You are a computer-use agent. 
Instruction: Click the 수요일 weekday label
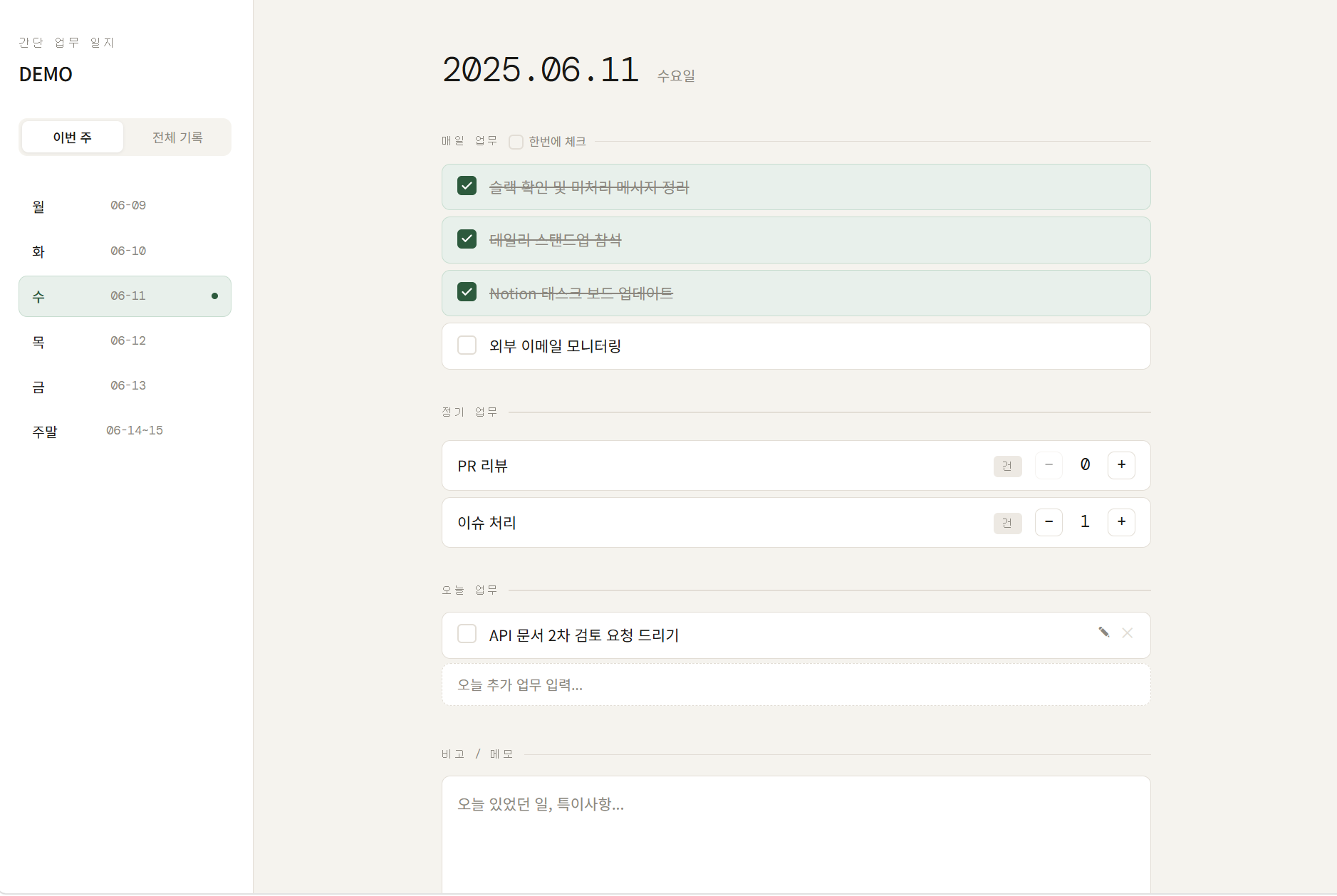point(676,75)
